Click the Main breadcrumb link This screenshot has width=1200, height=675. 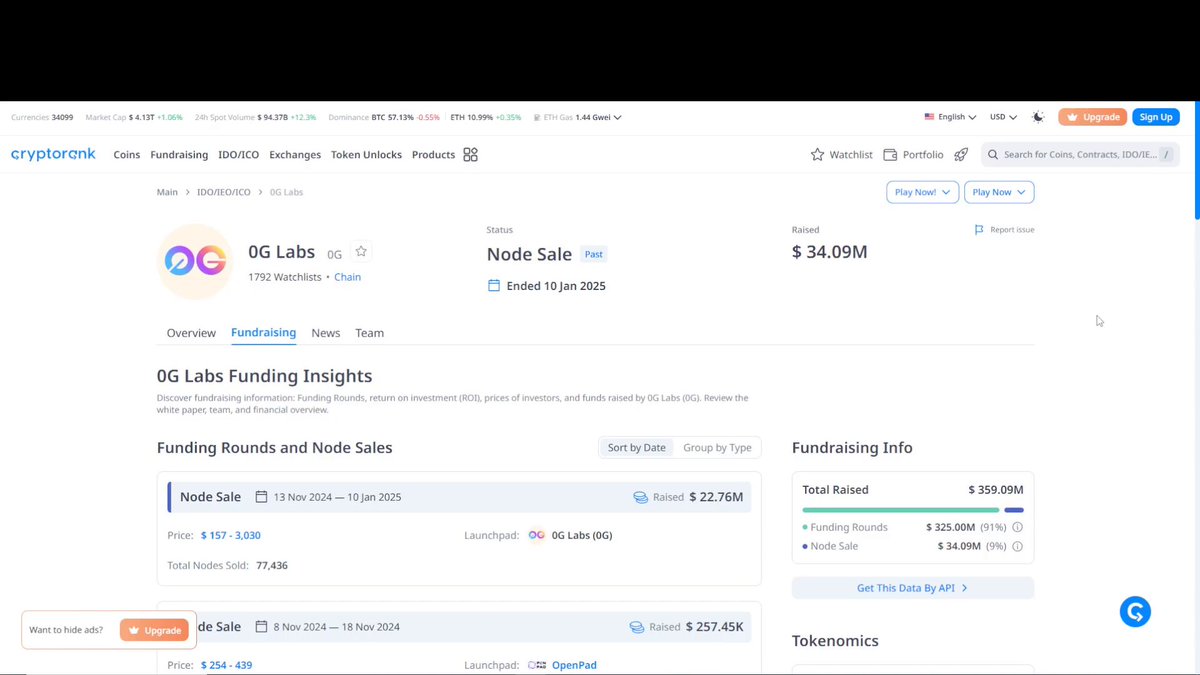pyautogui.click(x=167, y=192)
